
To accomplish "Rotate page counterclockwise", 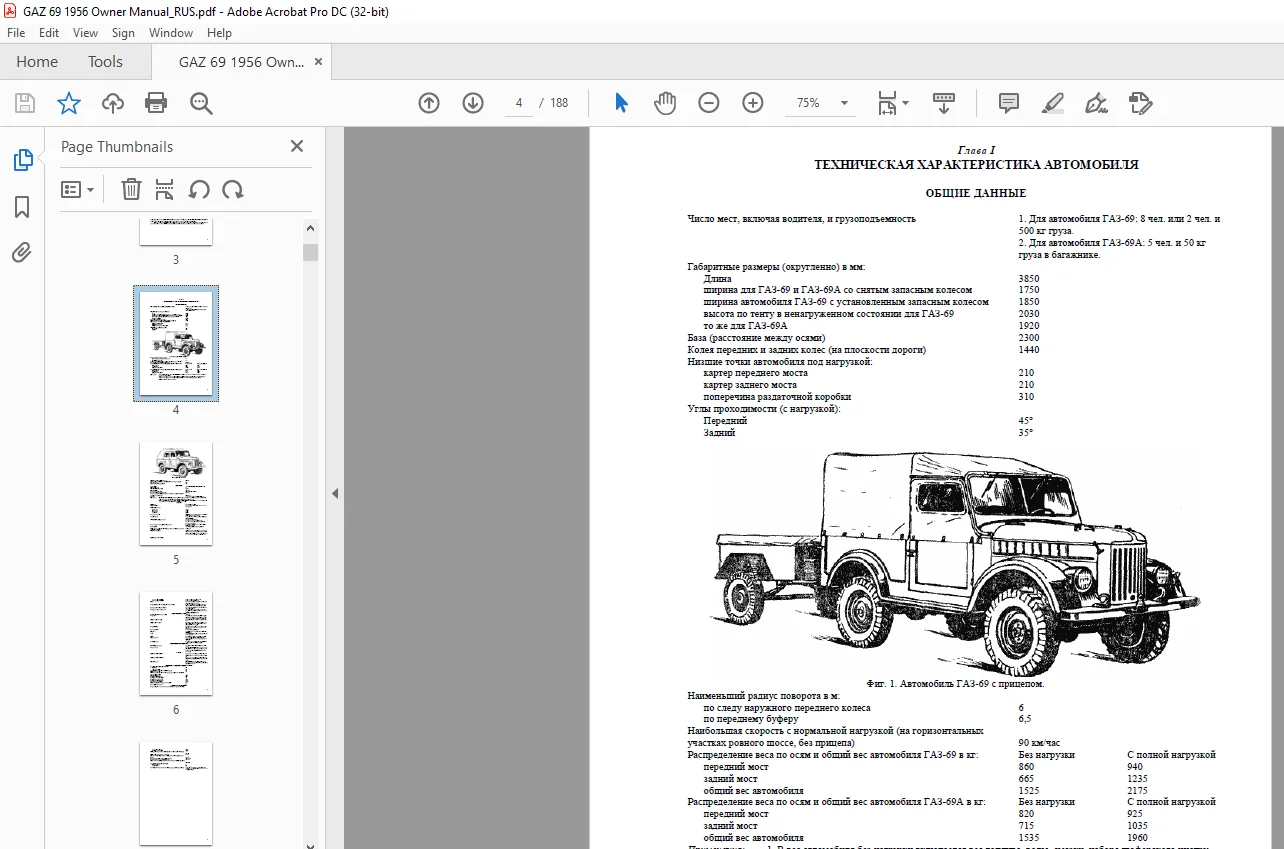I will [x=199, y=189].
